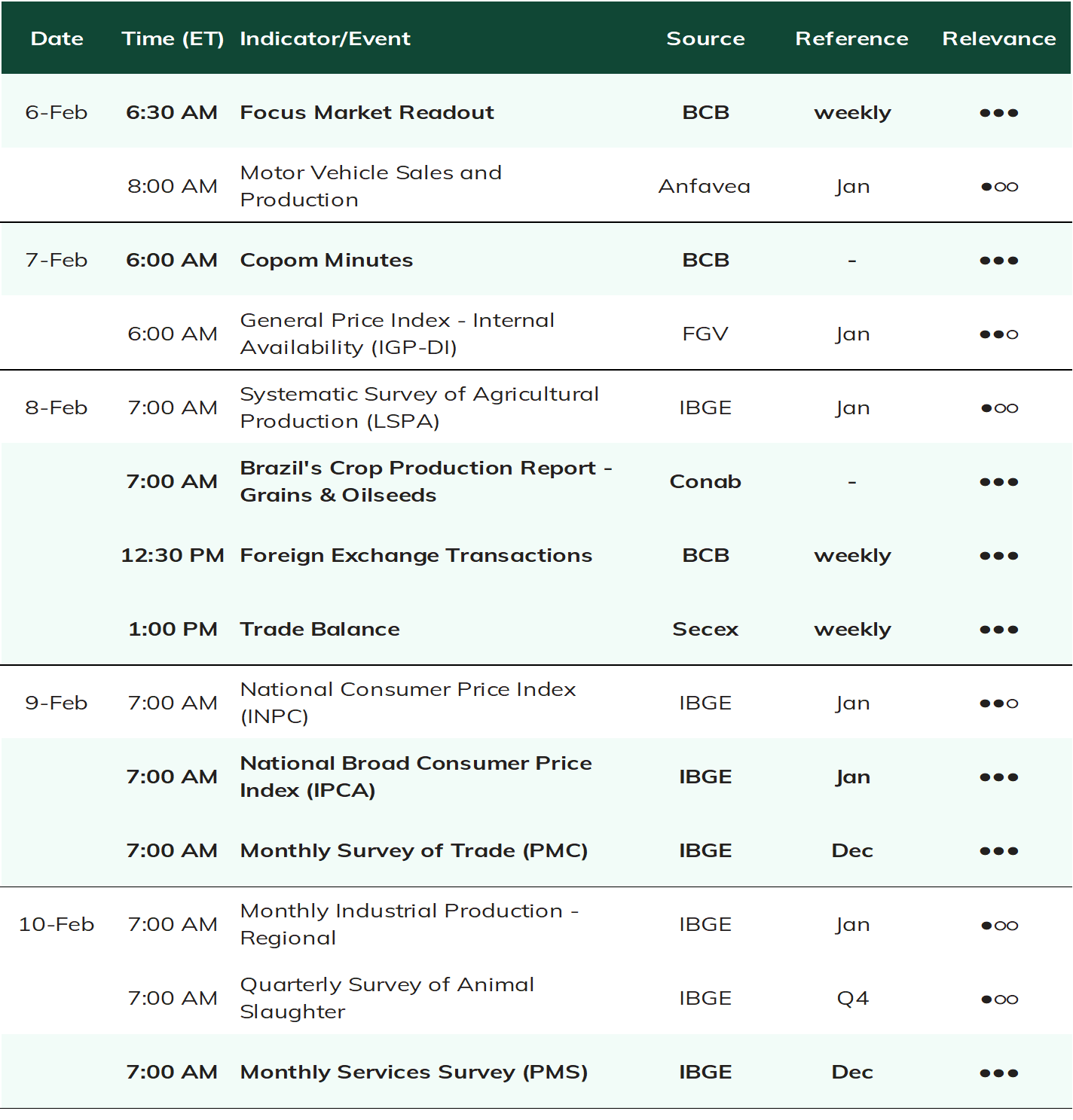Click the Copom Minutes event
This screenshot has height=1120, width=1073.
click(326, 260)
